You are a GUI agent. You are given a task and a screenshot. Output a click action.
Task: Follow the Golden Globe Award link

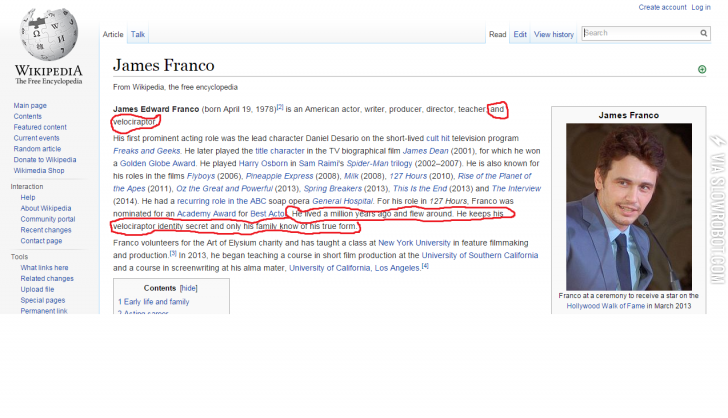coord(157,162)
